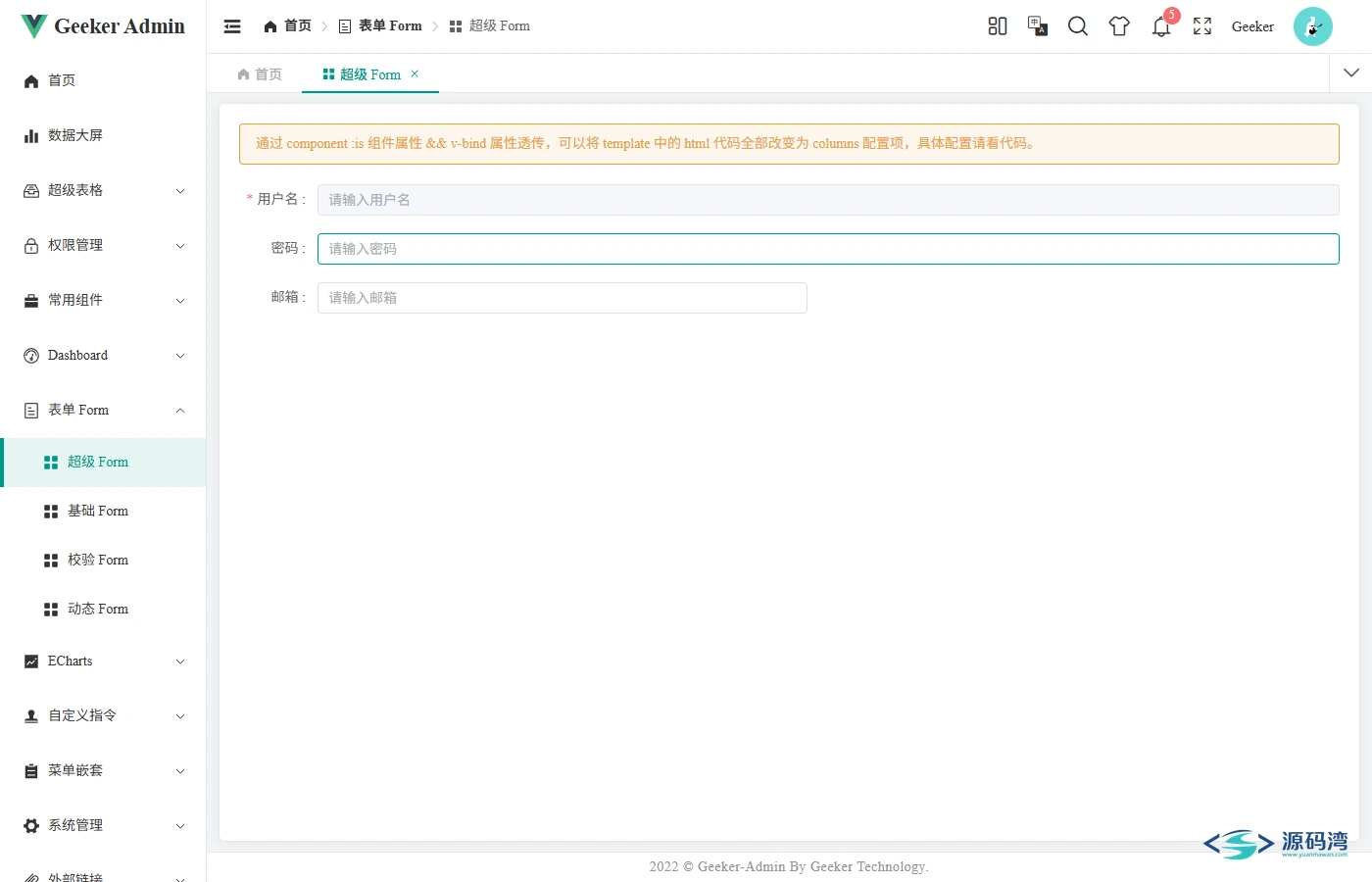Expand the ECharts sidebar menu
Viewport: 1372px width, 882px height.
103,661
